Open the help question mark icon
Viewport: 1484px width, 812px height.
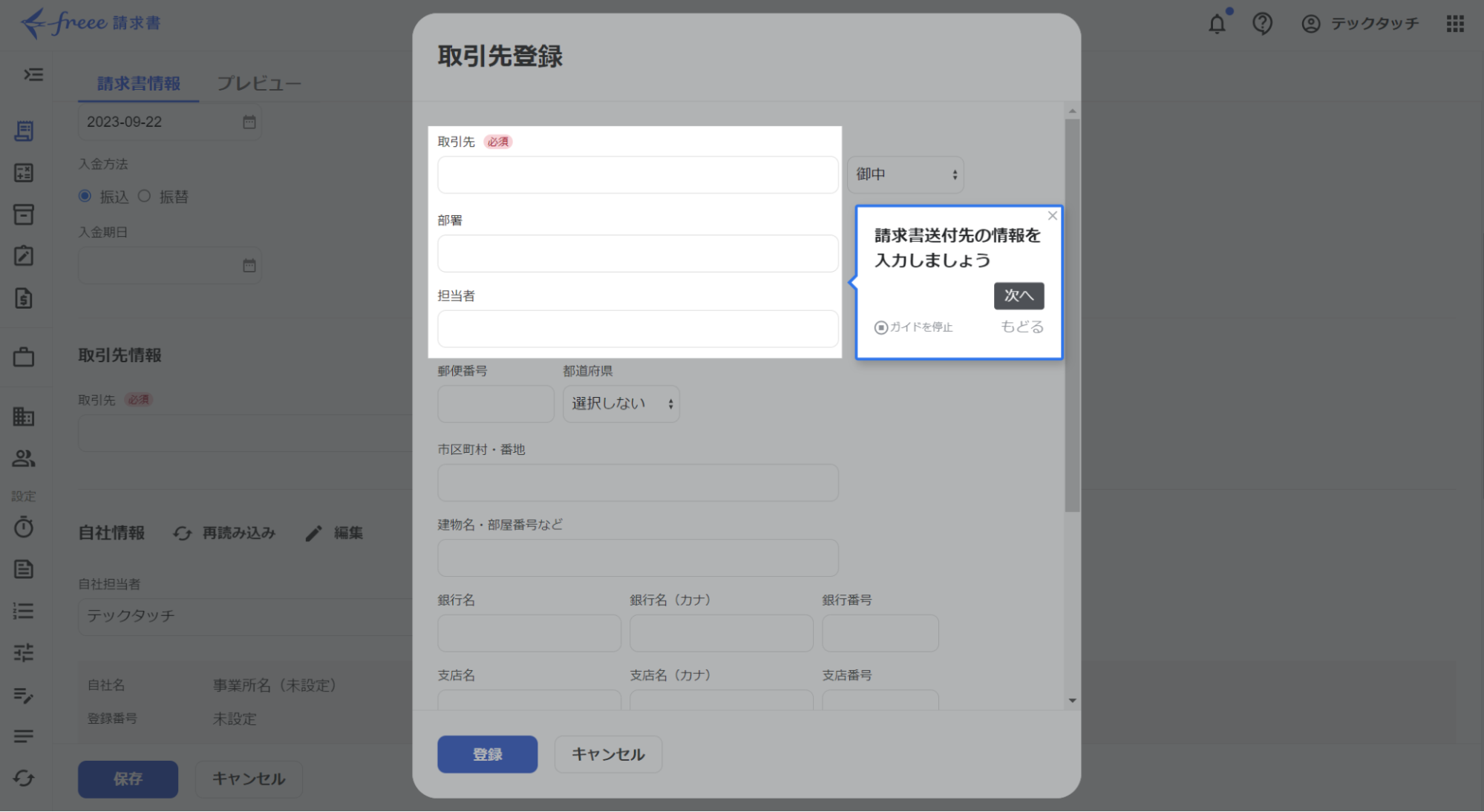(x=1262, y=24)
